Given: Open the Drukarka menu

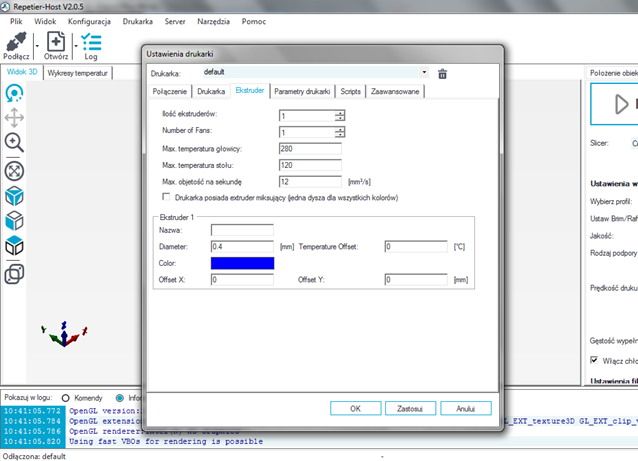Looking at the screenshot, I should (138, 22).
